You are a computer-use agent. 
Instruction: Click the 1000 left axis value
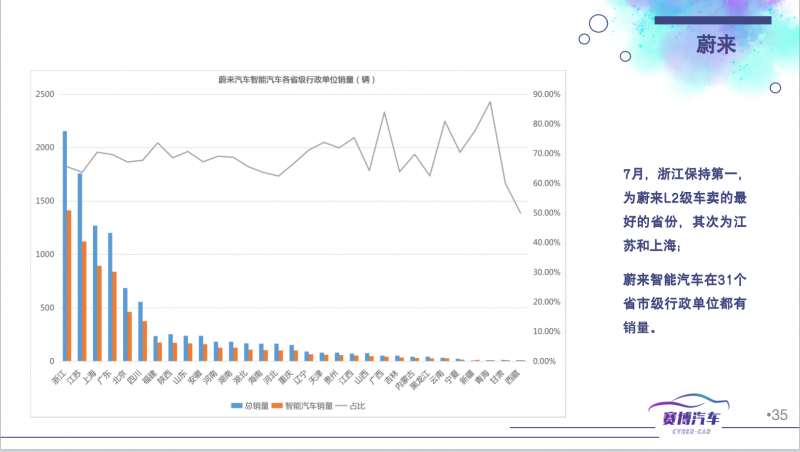(45, 254)
